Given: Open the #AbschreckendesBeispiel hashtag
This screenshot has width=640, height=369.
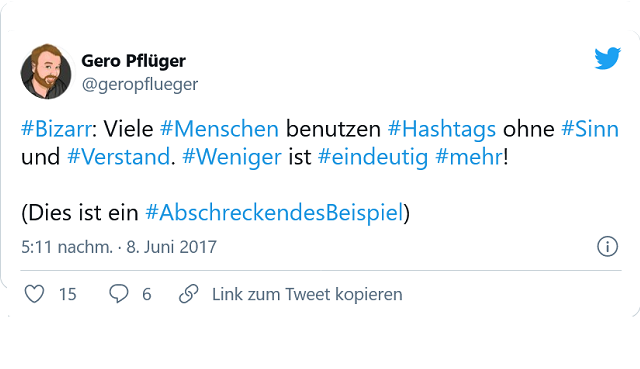Looking at the screenshot, I should [x=274, y=212].
